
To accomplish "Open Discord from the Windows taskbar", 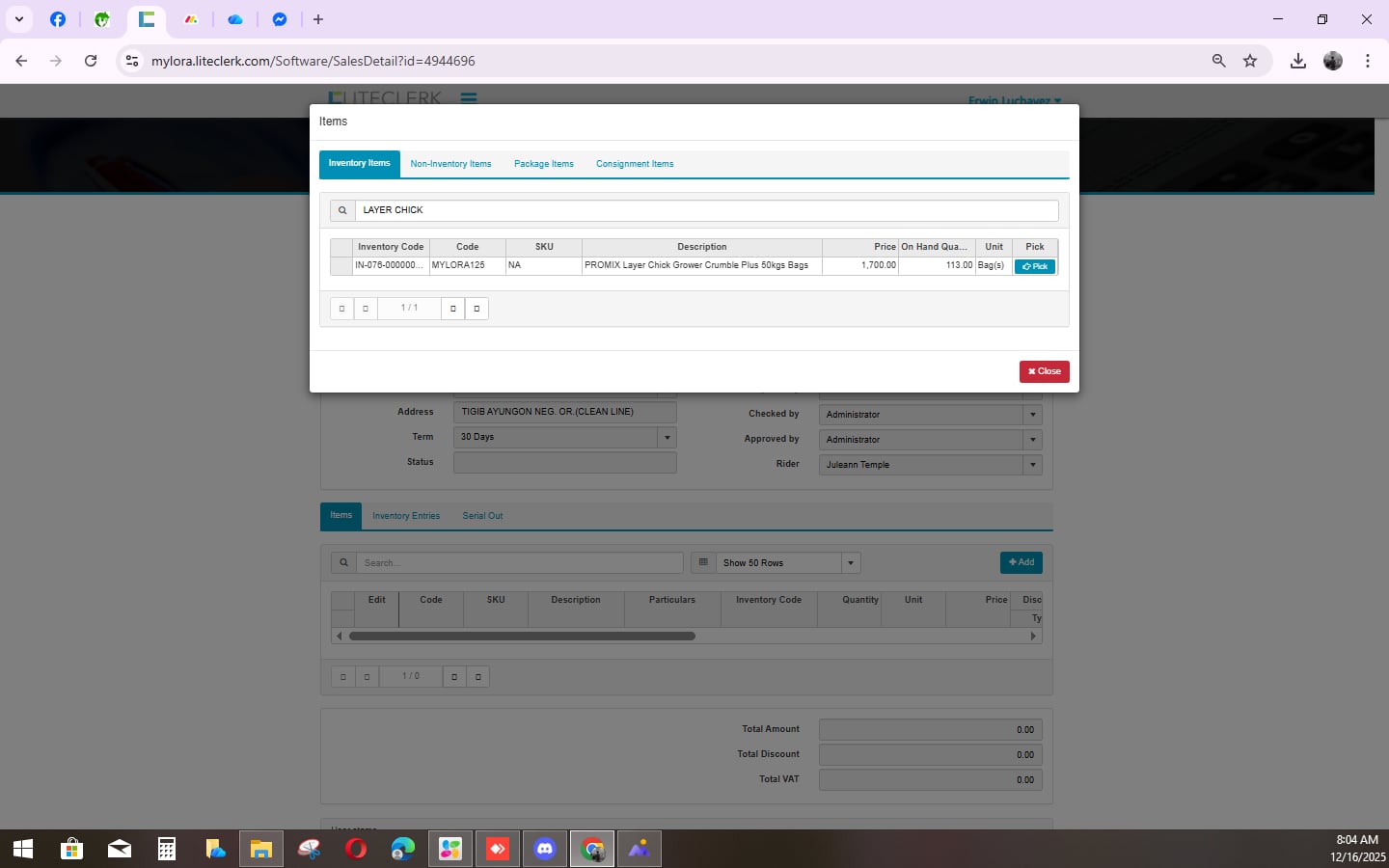I will [545, 849].
